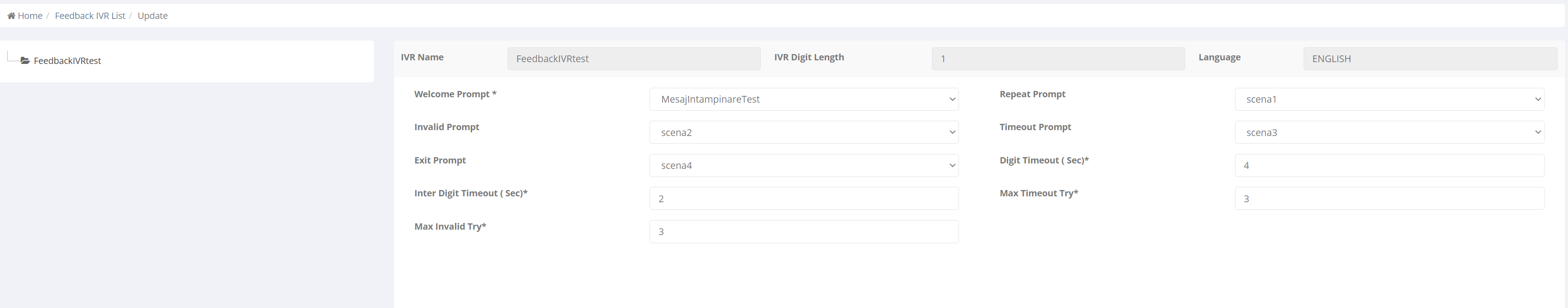
Task: Go to Home breadcrumb link
Action: point(30,16)
